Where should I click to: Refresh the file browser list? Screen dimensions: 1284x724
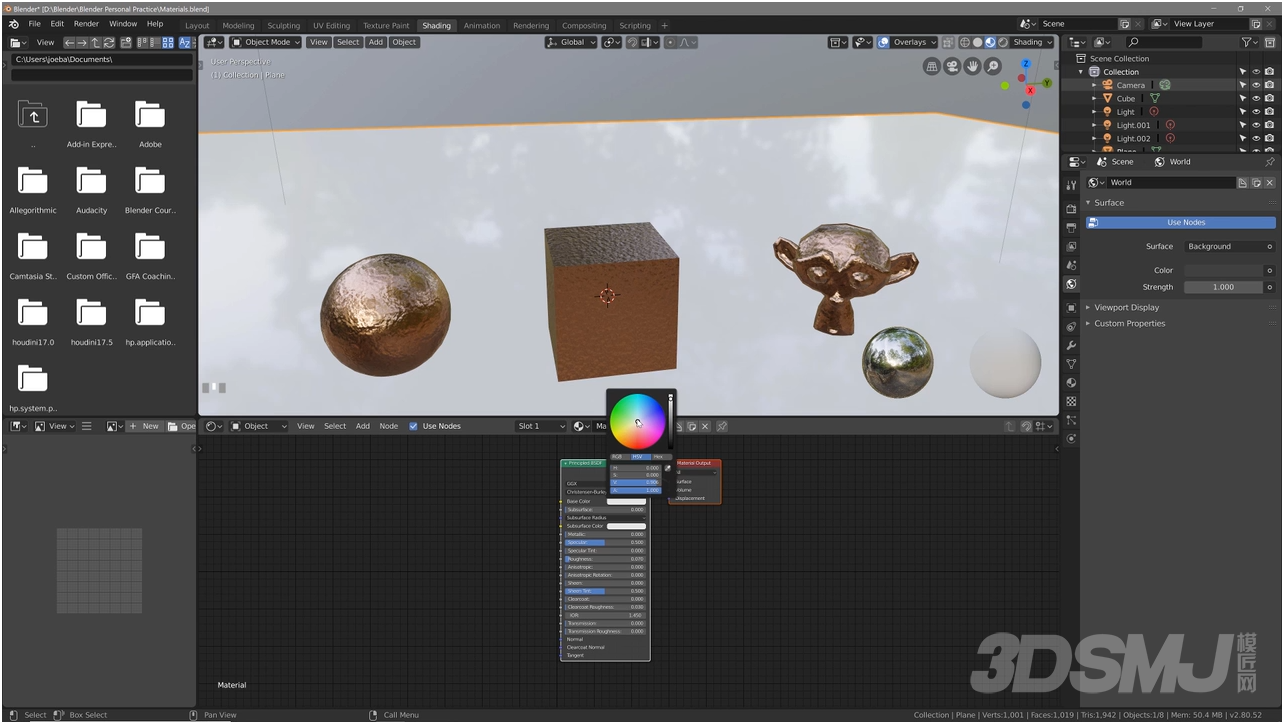click(x=108, y=43)
